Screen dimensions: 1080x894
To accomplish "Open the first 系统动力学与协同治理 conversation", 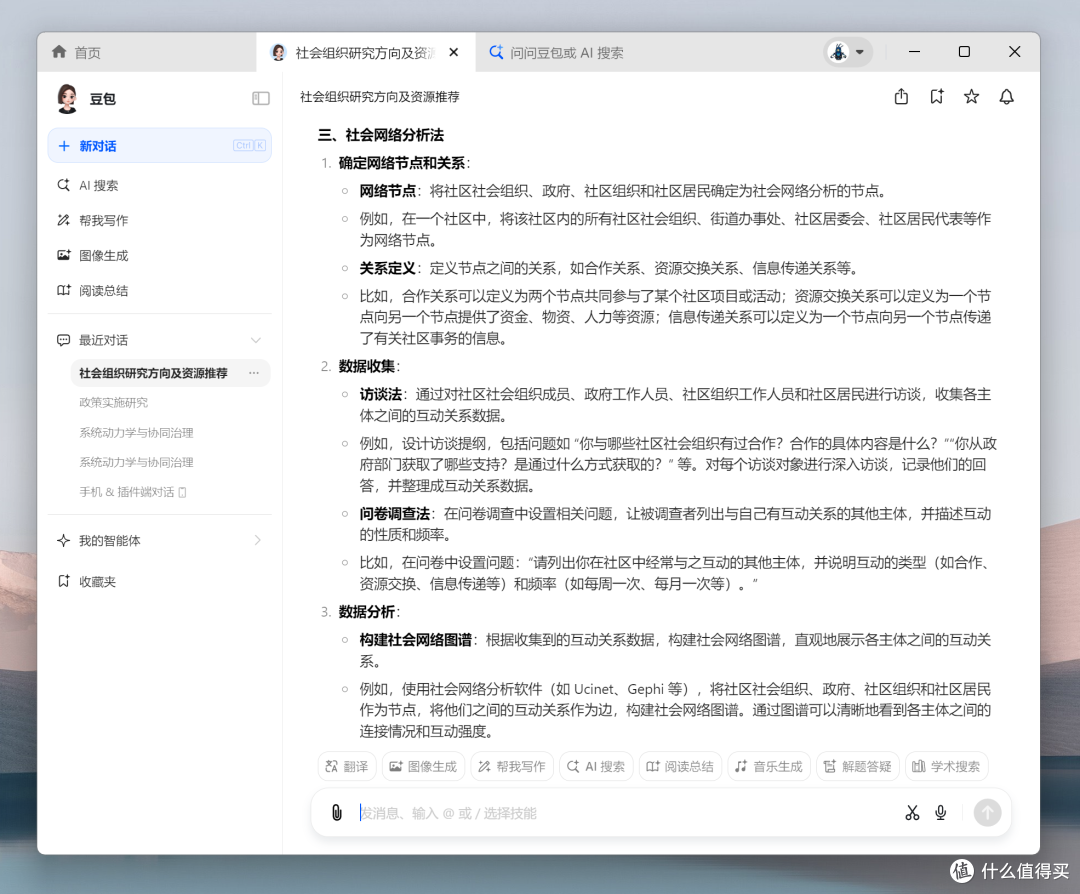I will (136, 433).
